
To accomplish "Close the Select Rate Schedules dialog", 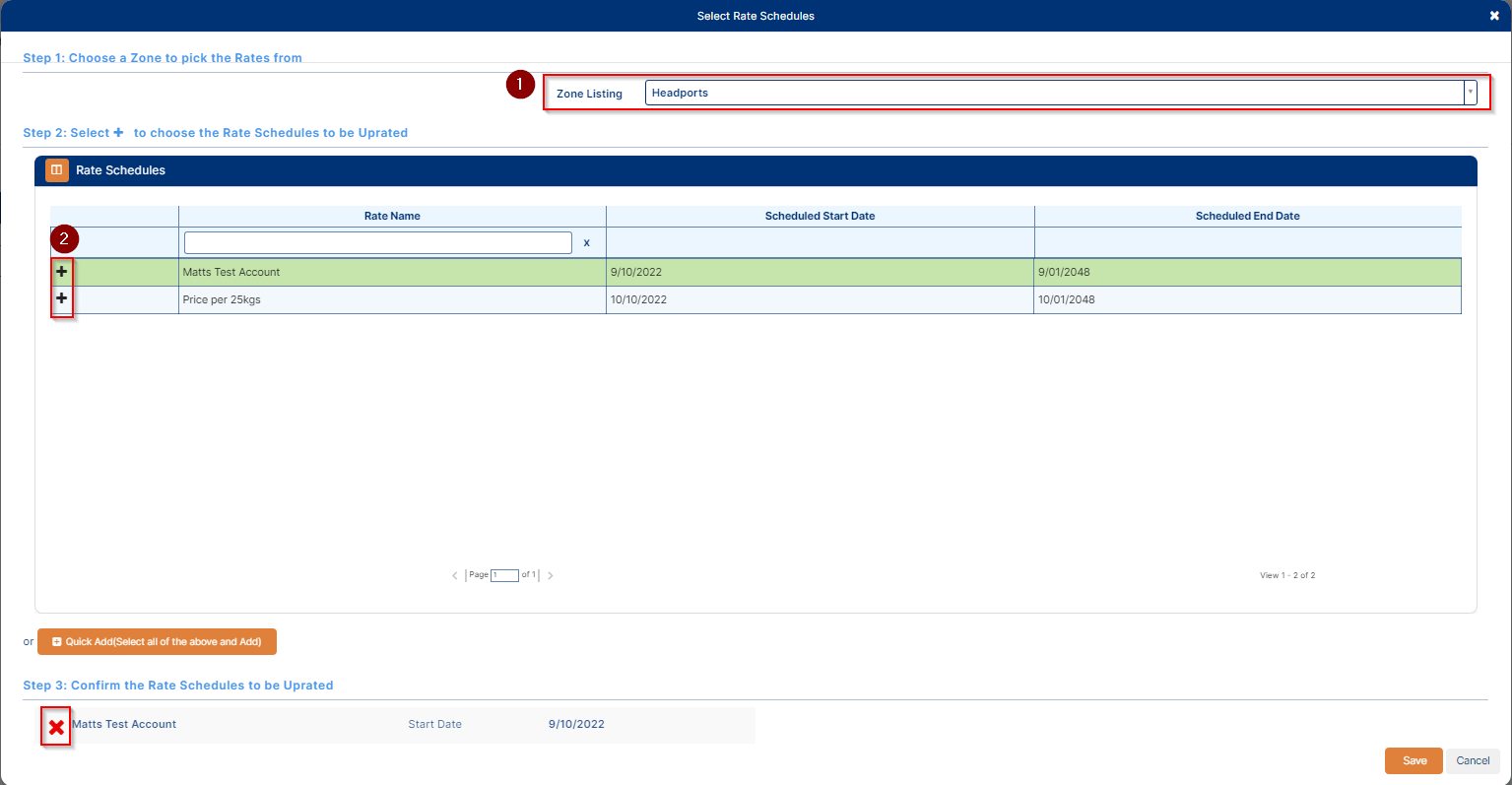I will click(x=1494, y=16).
